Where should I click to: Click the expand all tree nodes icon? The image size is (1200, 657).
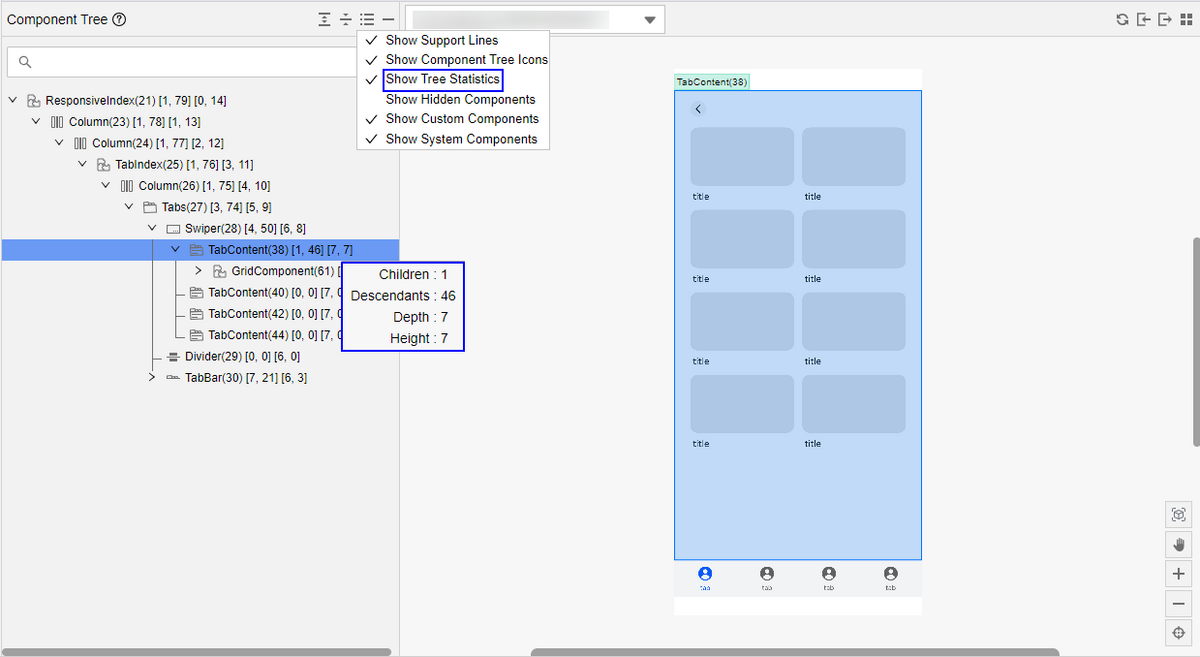coord(325,20)
